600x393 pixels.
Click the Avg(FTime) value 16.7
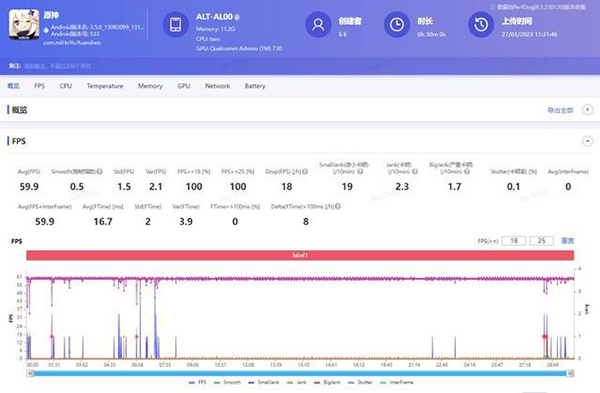pyautogui.click(x=103, y=222)
